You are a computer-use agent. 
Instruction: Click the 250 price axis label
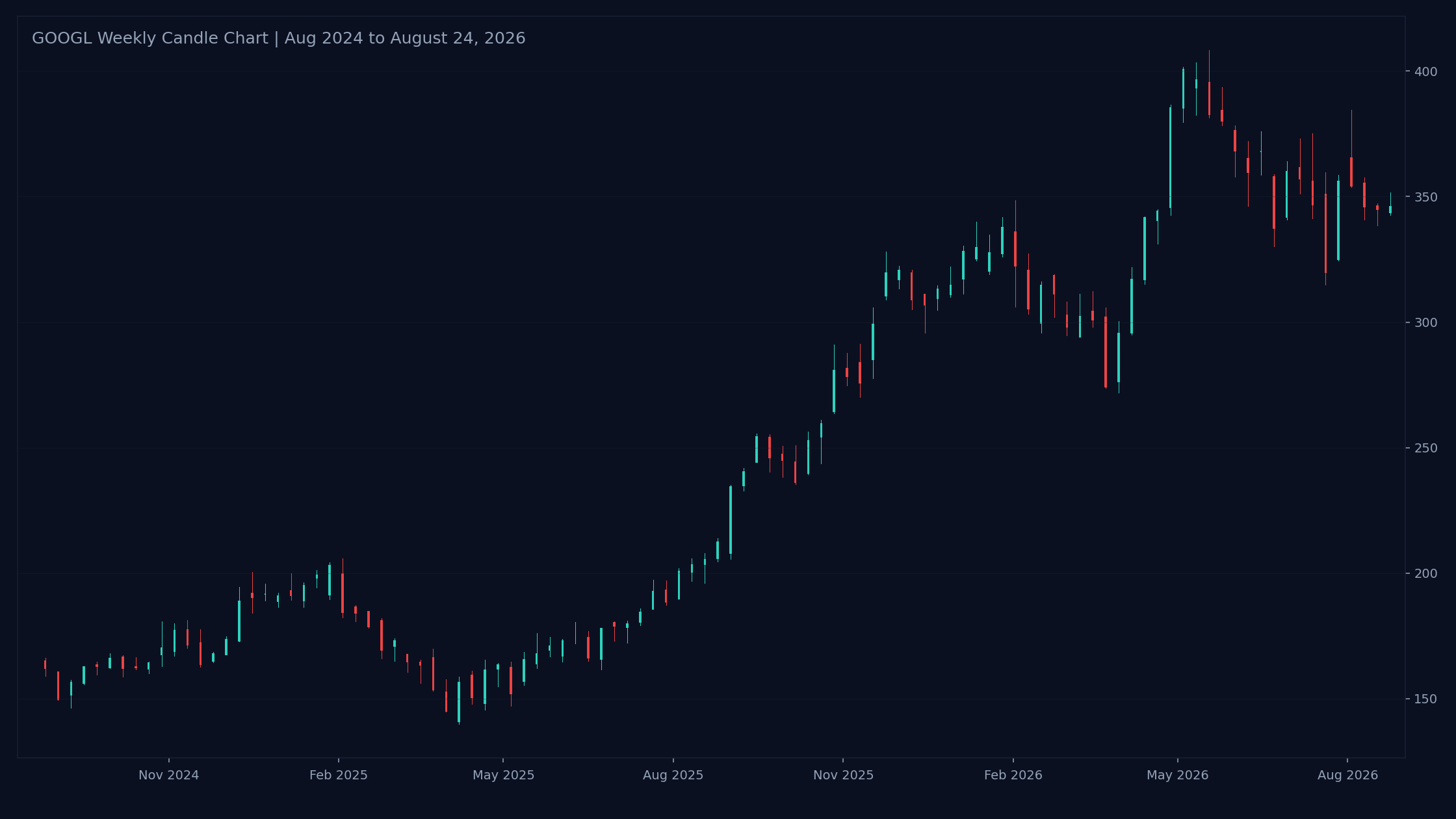(x=1426, y=448)
